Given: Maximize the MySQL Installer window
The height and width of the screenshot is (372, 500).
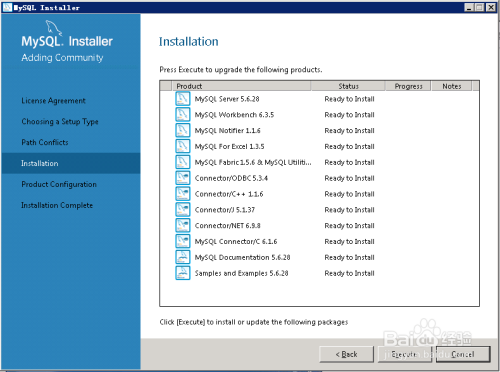Looking at the screenshot, I should [x=479, y=7].
